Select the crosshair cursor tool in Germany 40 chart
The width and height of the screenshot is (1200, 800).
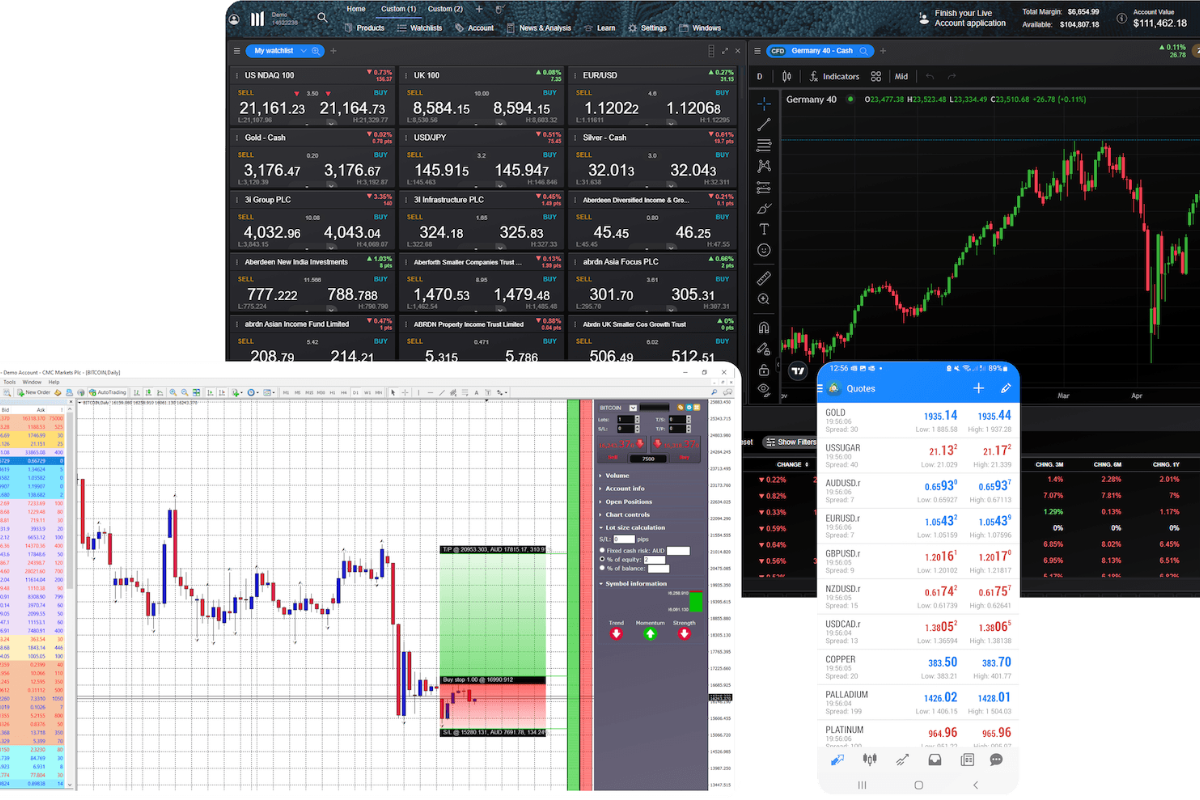click(x=764, y=103)
